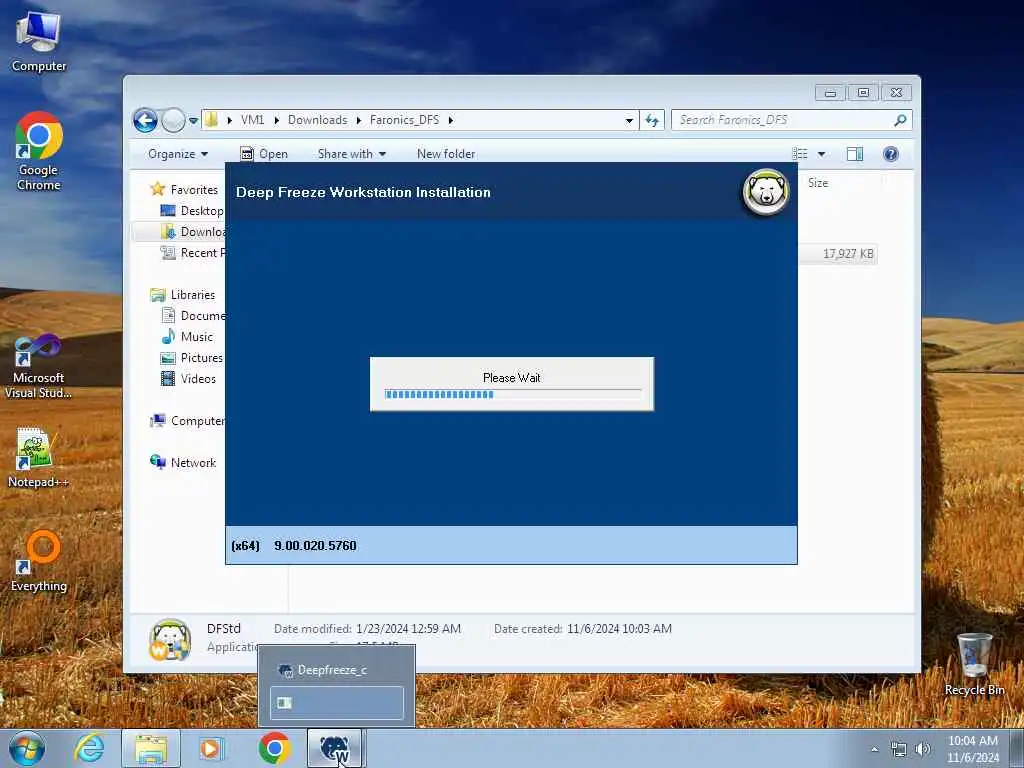Launch the Everything search shortcut
The image size is (1024, 768).
(x=39, y=562)
